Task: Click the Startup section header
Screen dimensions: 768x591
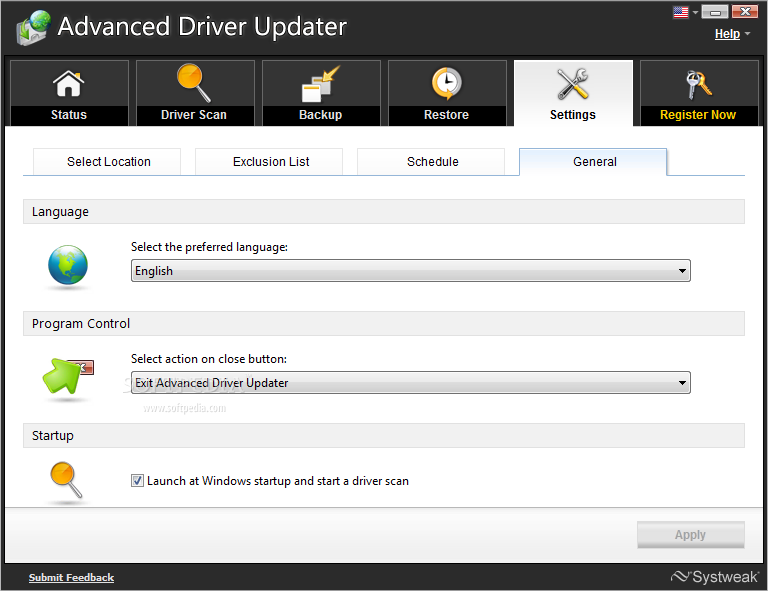Action: tap(384, 436)
